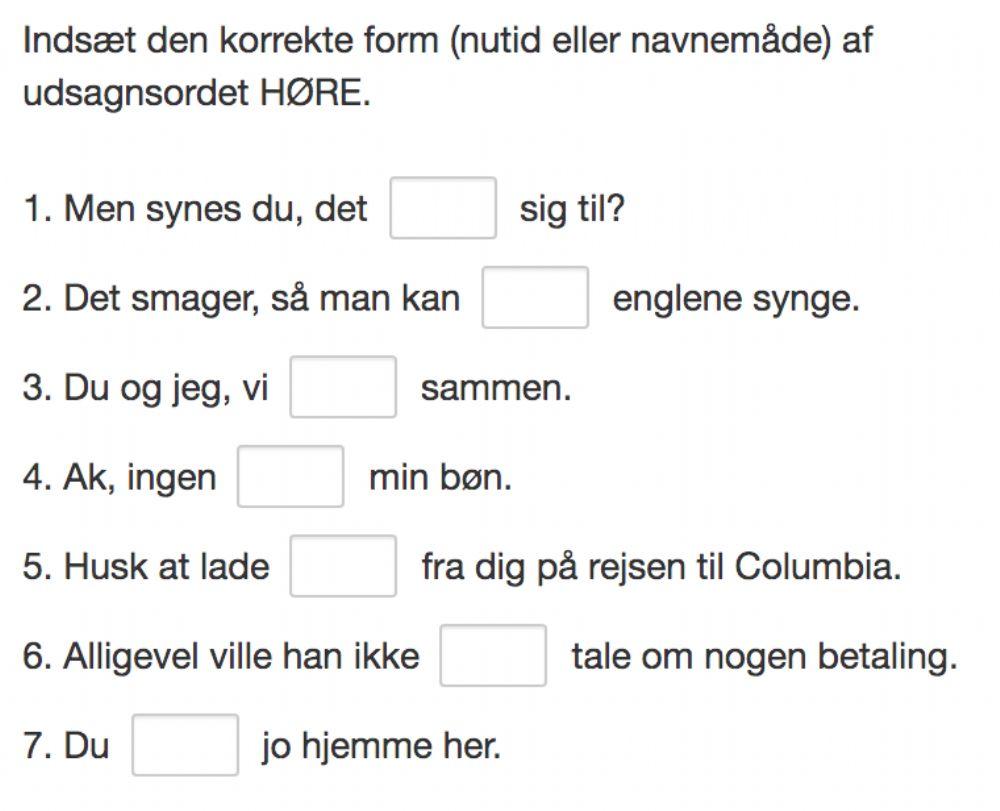Click the words 'jo hjemme her.'

[380, 747]
